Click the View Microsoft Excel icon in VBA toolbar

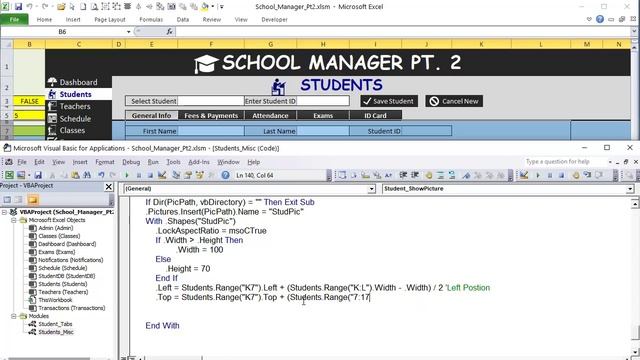point(9,175)
